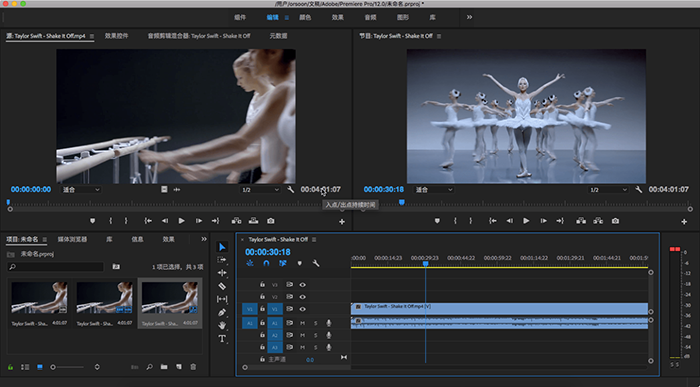
Task: Toggle nest sequence insert mode in timeline
Action: (250, 263)
